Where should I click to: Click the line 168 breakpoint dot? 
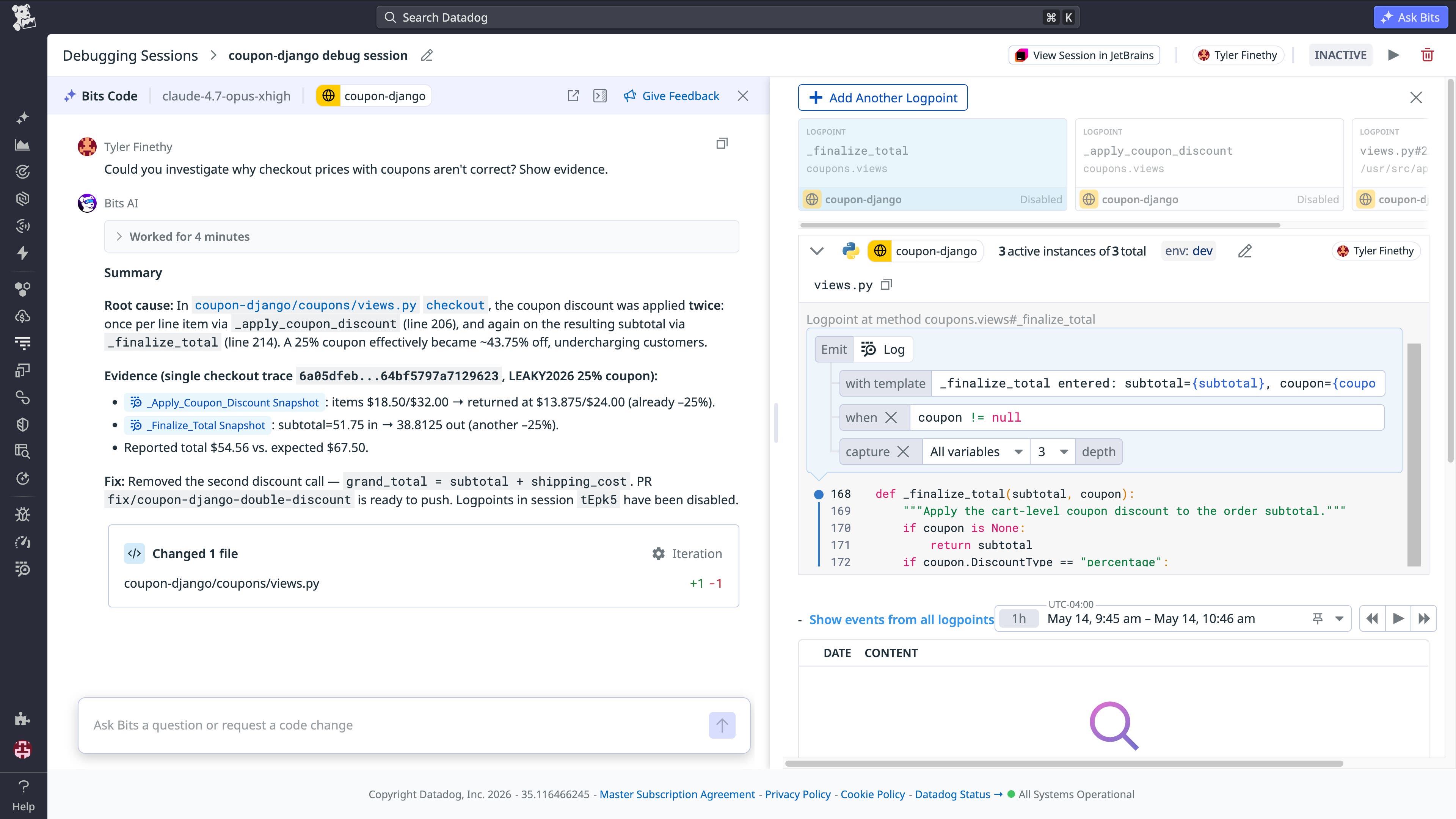pos(819,494)
